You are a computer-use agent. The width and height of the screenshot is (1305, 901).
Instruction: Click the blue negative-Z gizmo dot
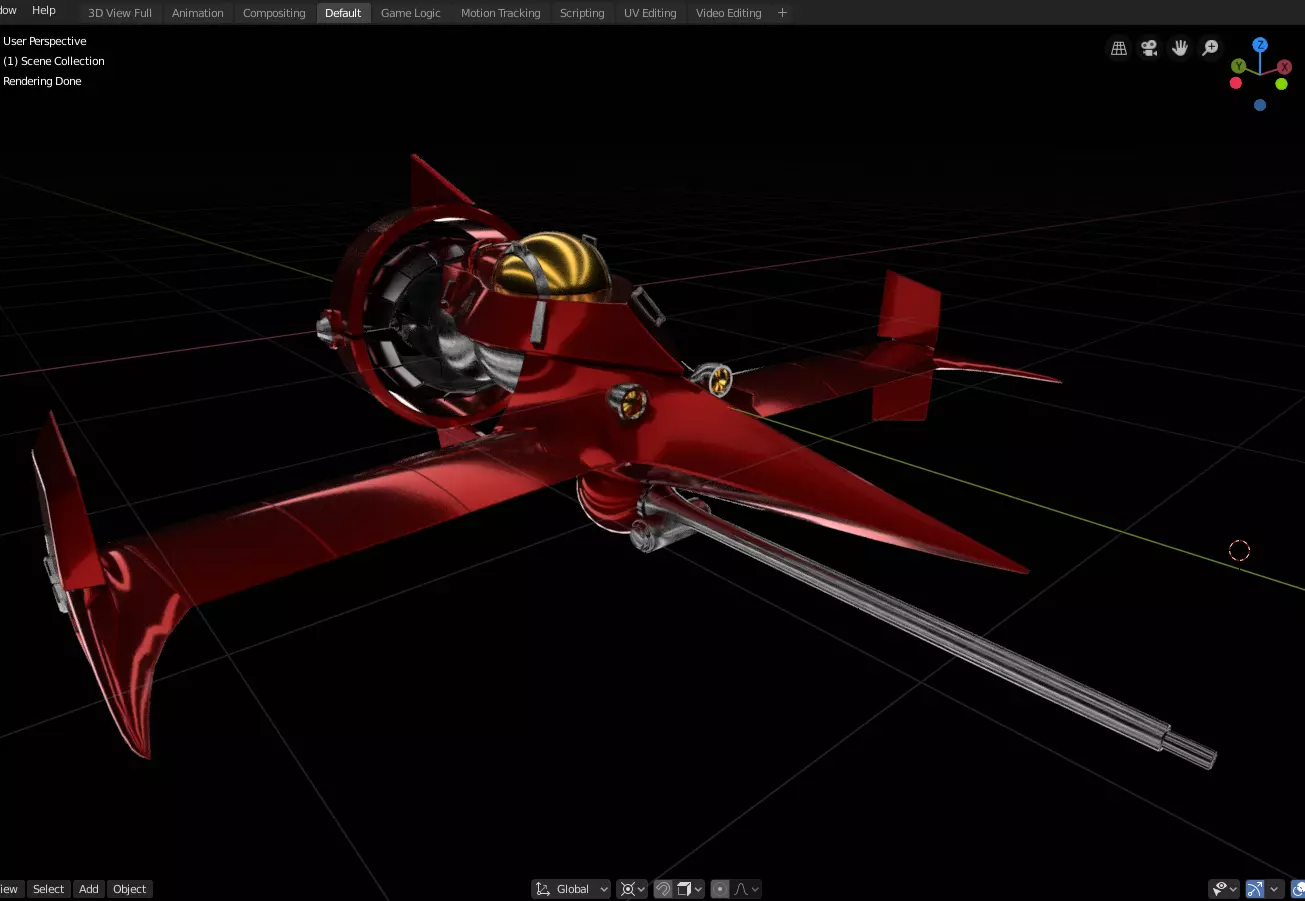click(1260, 105)
